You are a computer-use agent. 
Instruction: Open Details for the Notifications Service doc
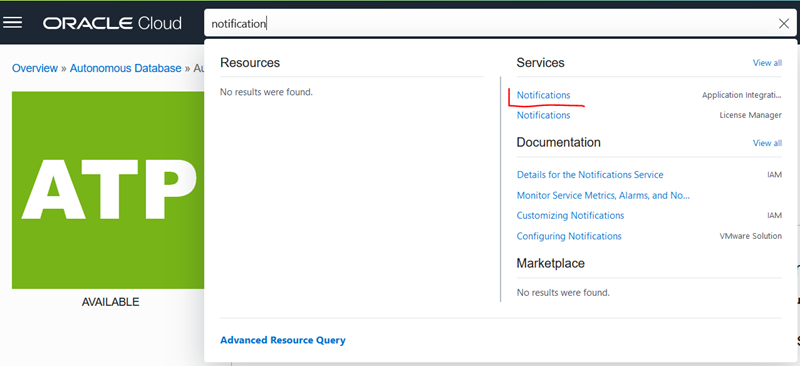click(x=590, y=175)
